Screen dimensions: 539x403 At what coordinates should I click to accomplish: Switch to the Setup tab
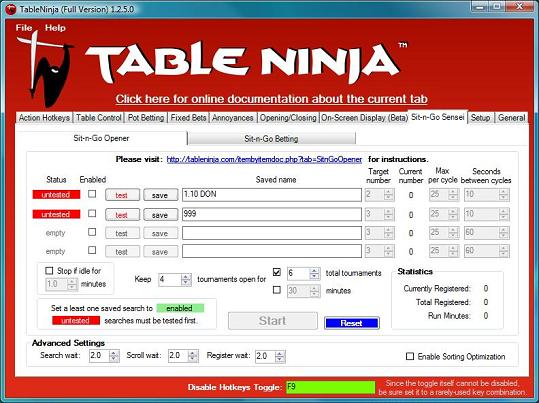(480, 118)
